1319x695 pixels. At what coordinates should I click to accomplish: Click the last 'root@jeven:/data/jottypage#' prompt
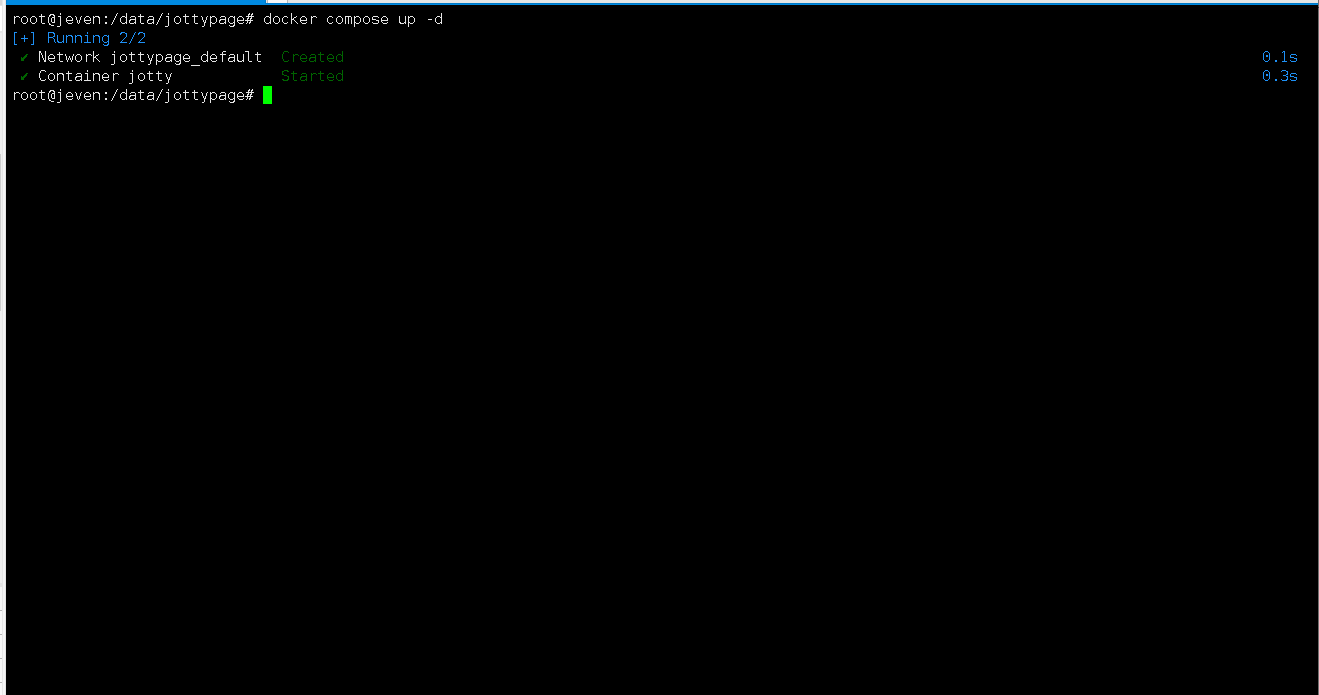[x=133, y=95]
